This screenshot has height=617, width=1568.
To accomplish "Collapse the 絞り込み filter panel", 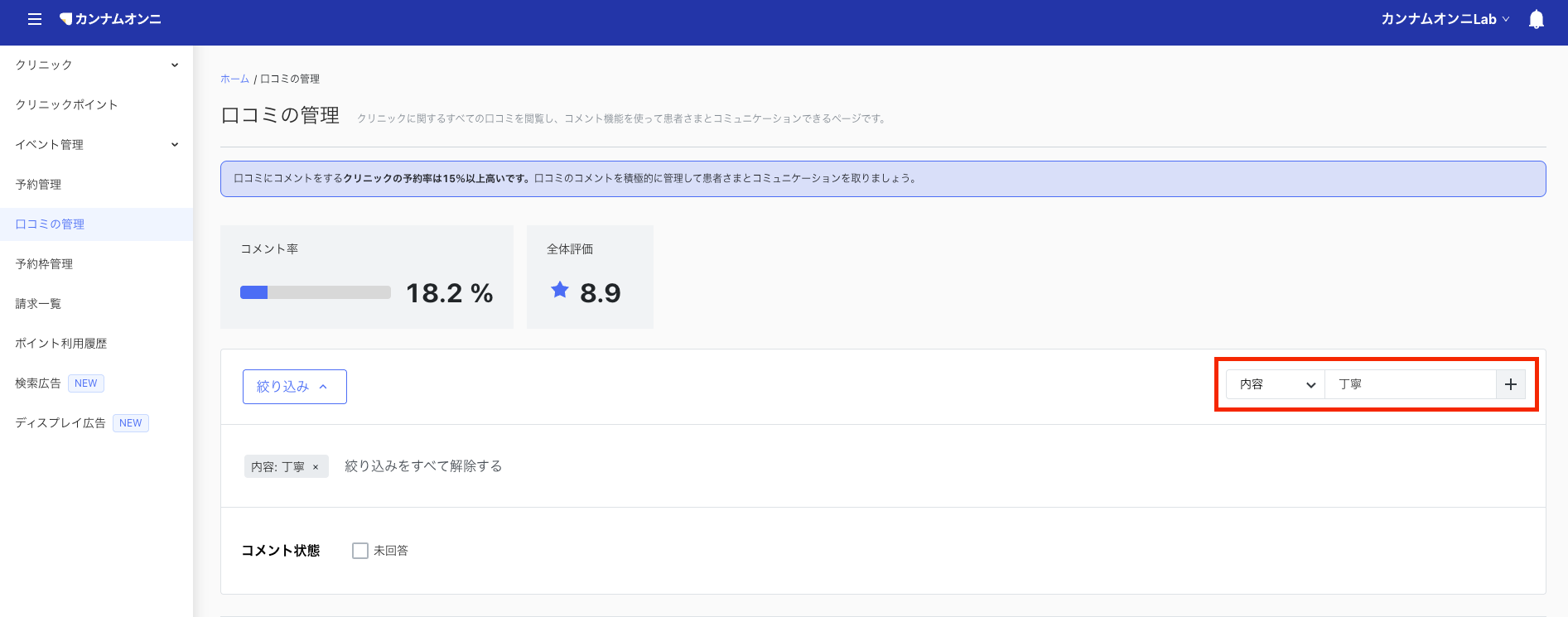I will [x=295, y=387].
